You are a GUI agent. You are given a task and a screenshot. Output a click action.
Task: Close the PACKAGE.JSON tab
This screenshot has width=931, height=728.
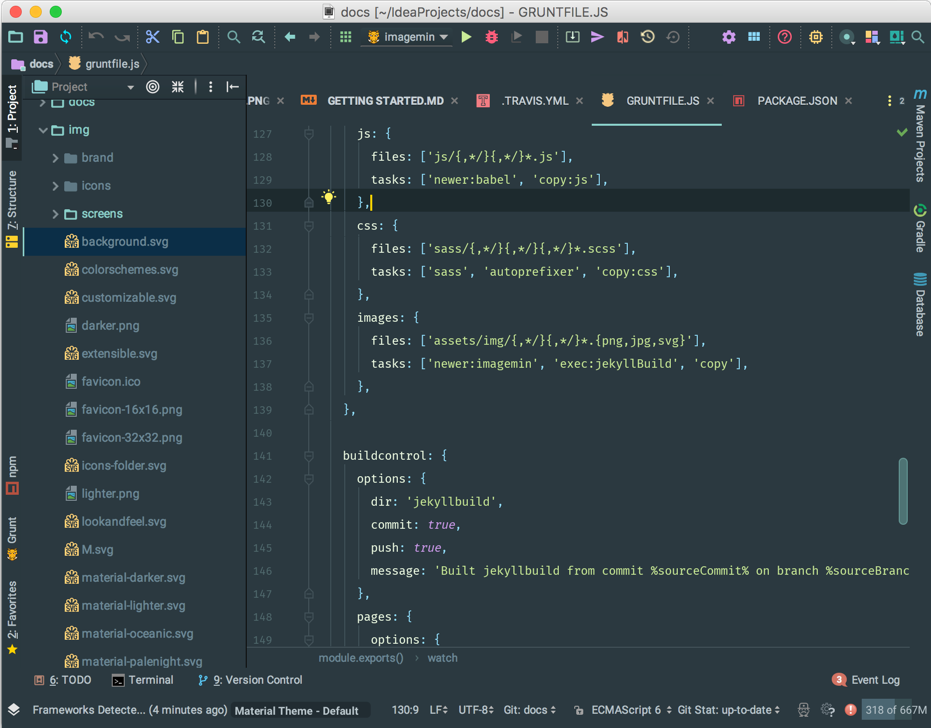click(848, 101)
